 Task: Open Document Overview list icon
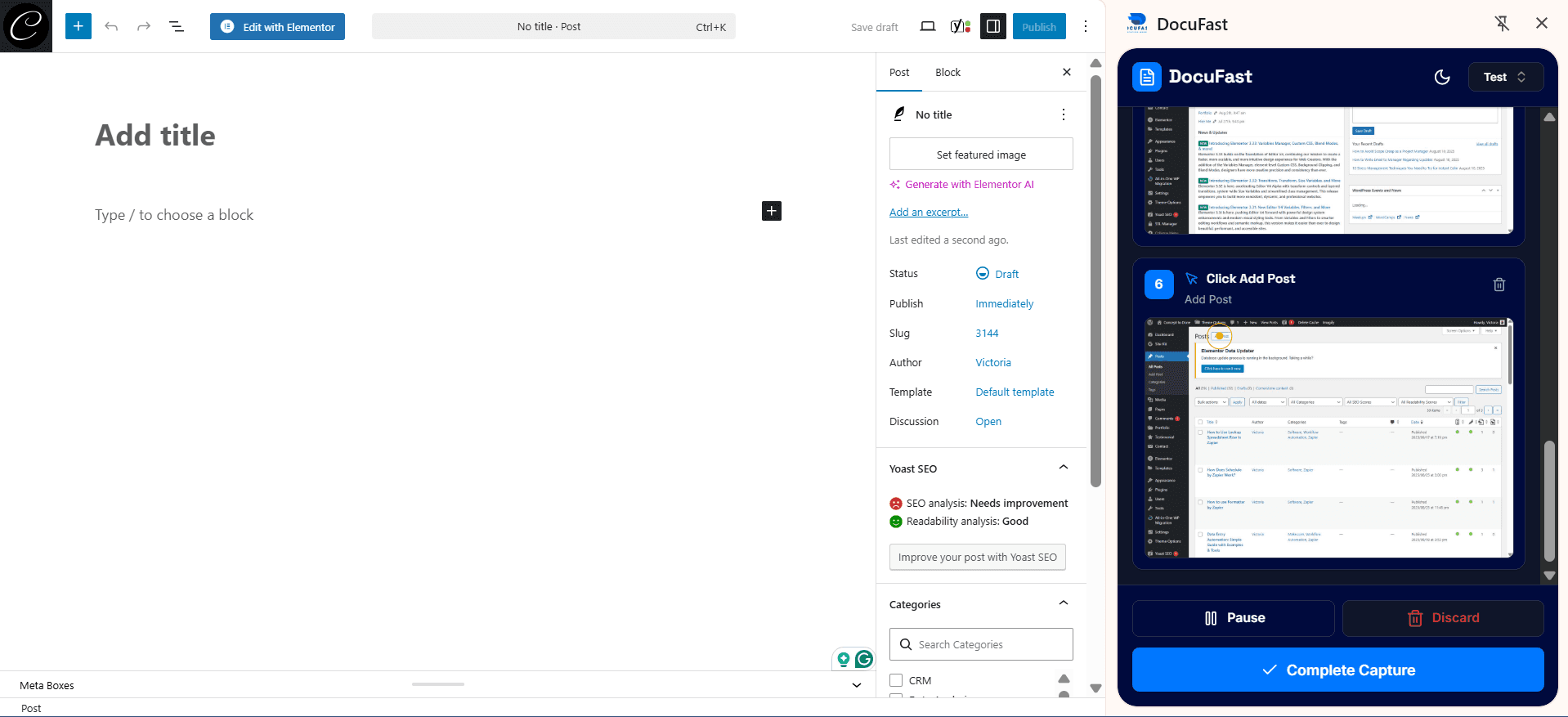pos(177,26)
